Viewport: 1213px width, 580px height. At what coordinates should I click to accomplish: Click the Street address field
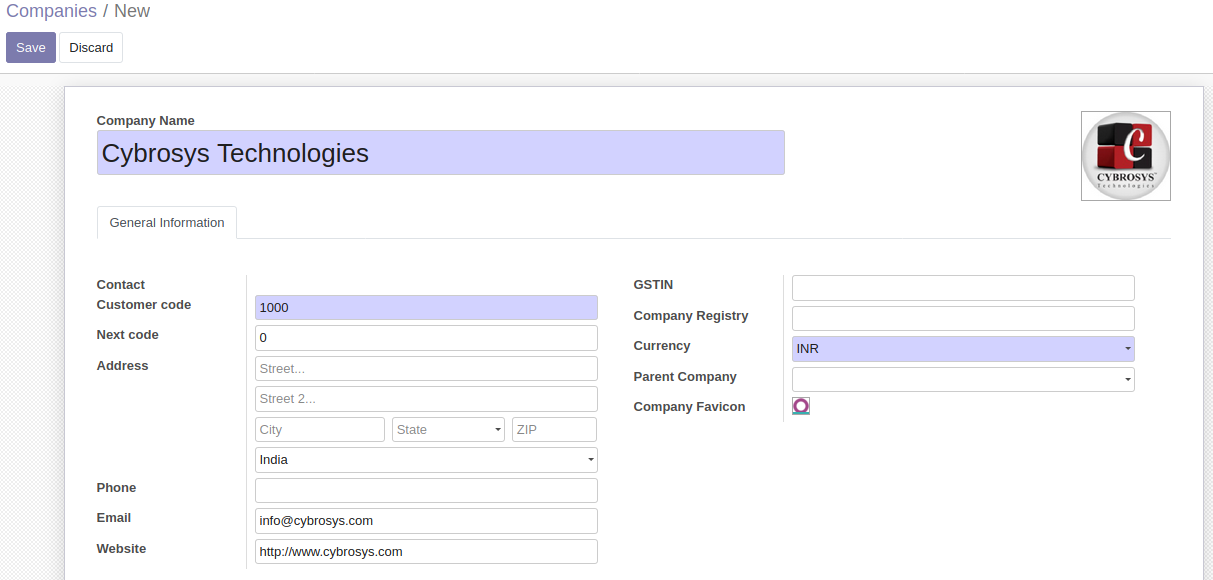(426, 369)
